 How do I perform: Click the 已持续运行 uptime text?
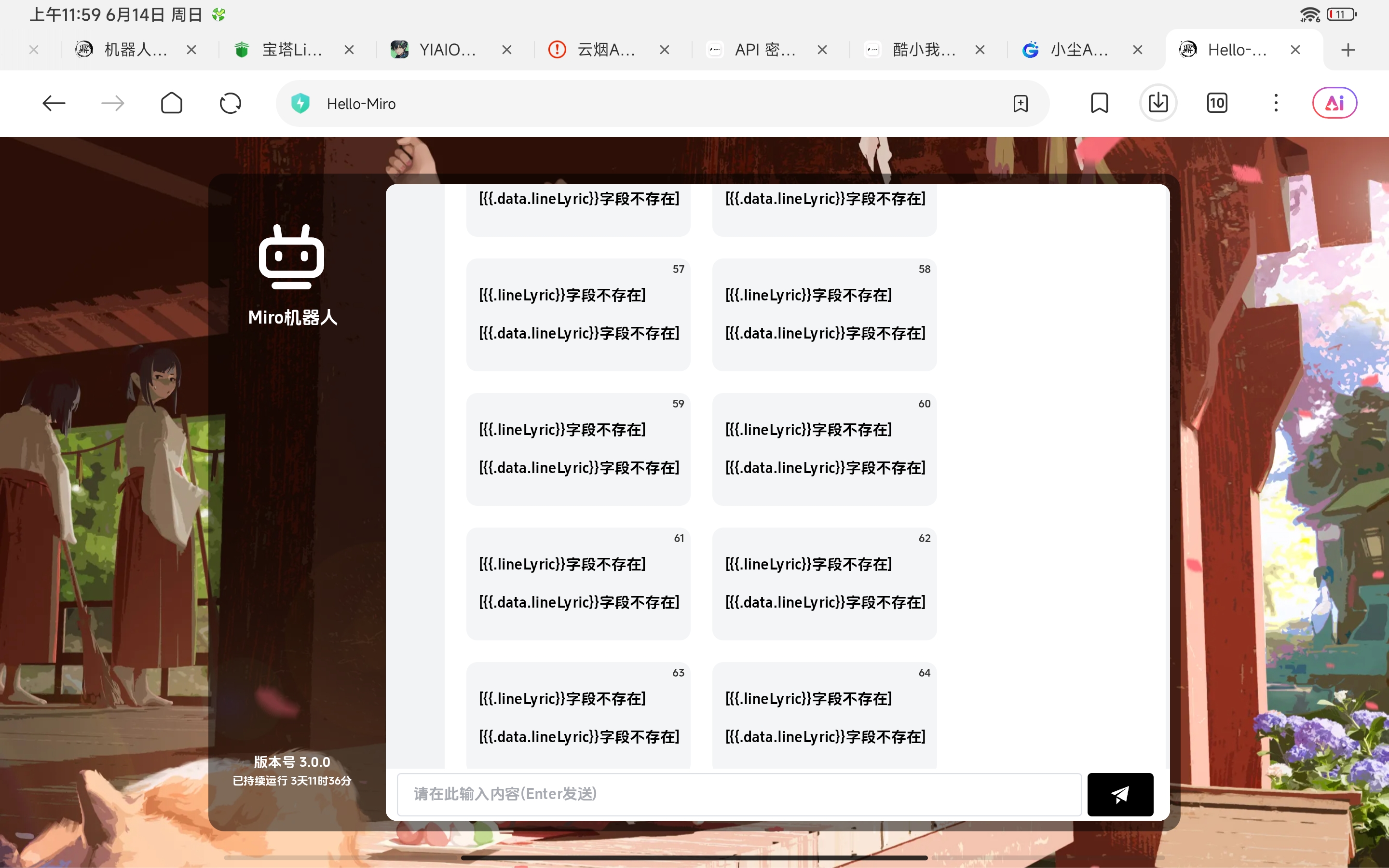coord(292,781)
